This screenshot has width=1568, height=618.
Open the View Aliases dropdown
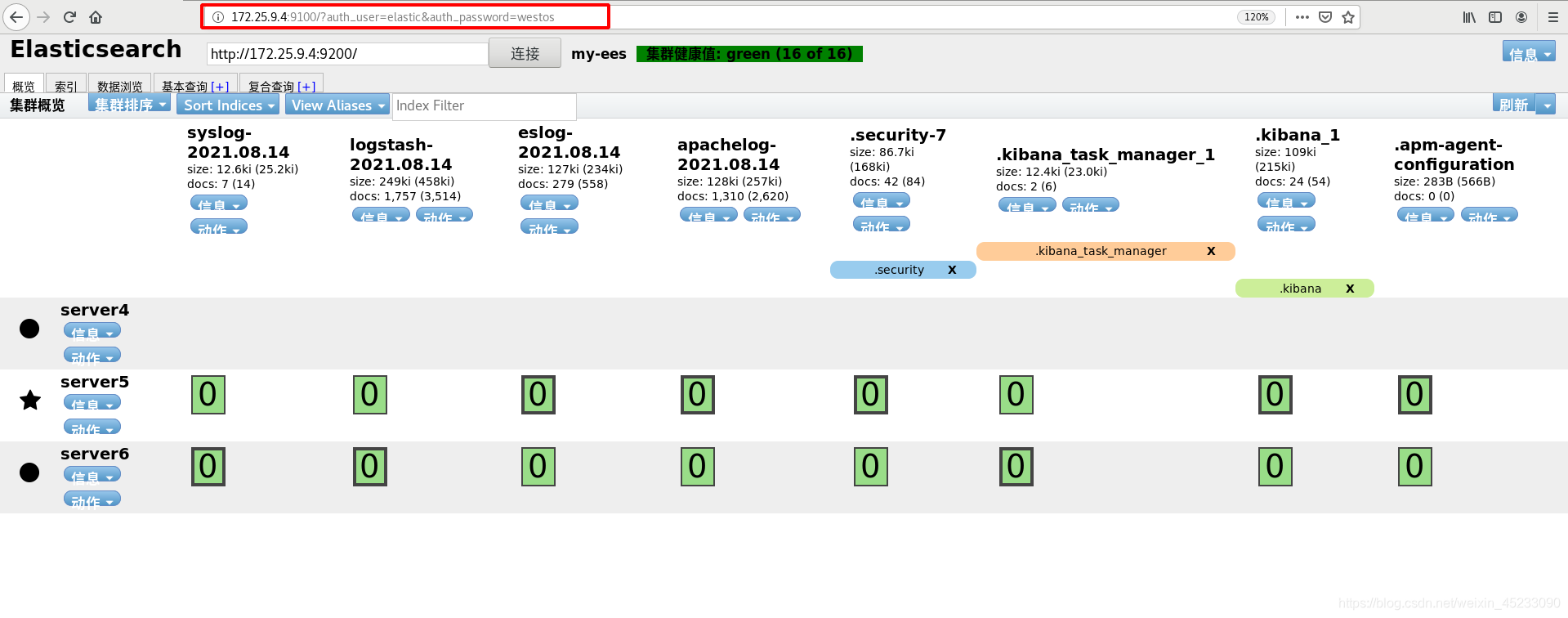pyautogui.click(x=337, y=105)
